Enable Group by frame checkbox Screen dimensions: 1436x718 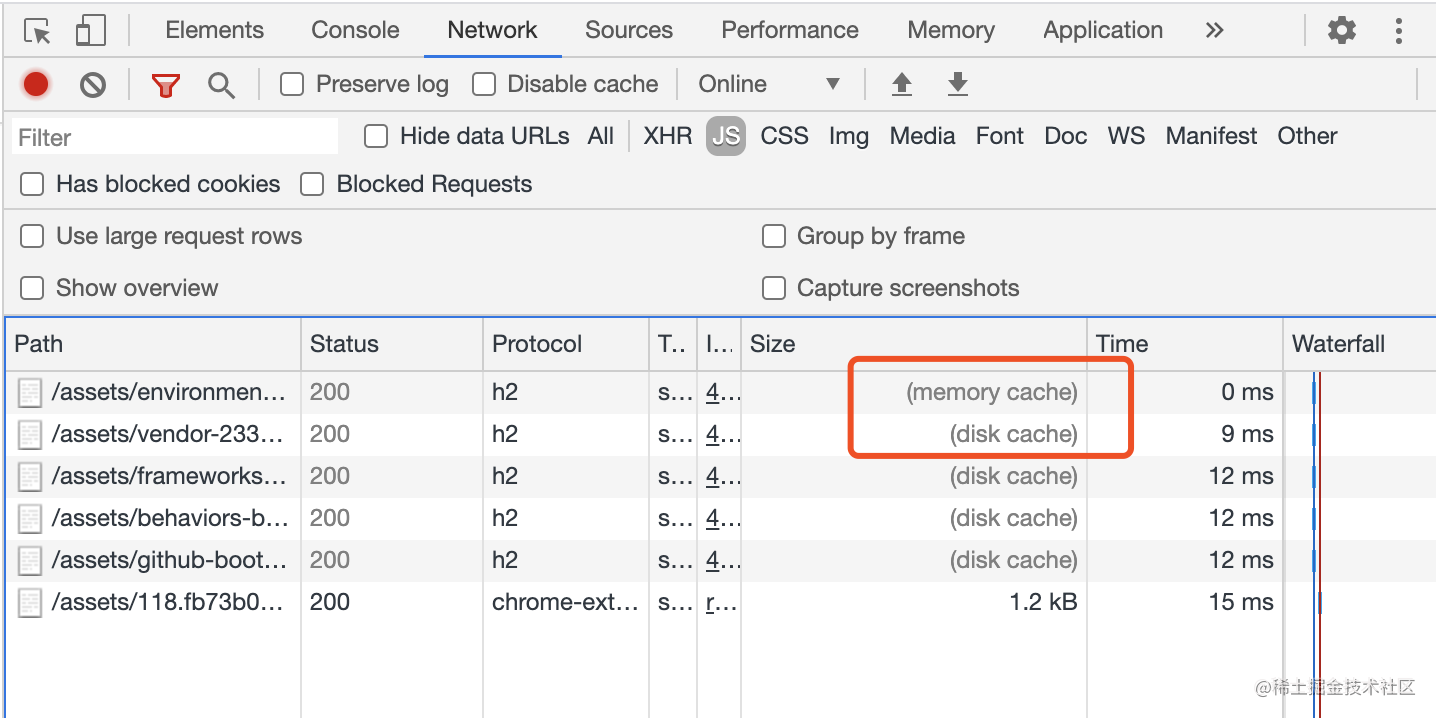(773, 236)
